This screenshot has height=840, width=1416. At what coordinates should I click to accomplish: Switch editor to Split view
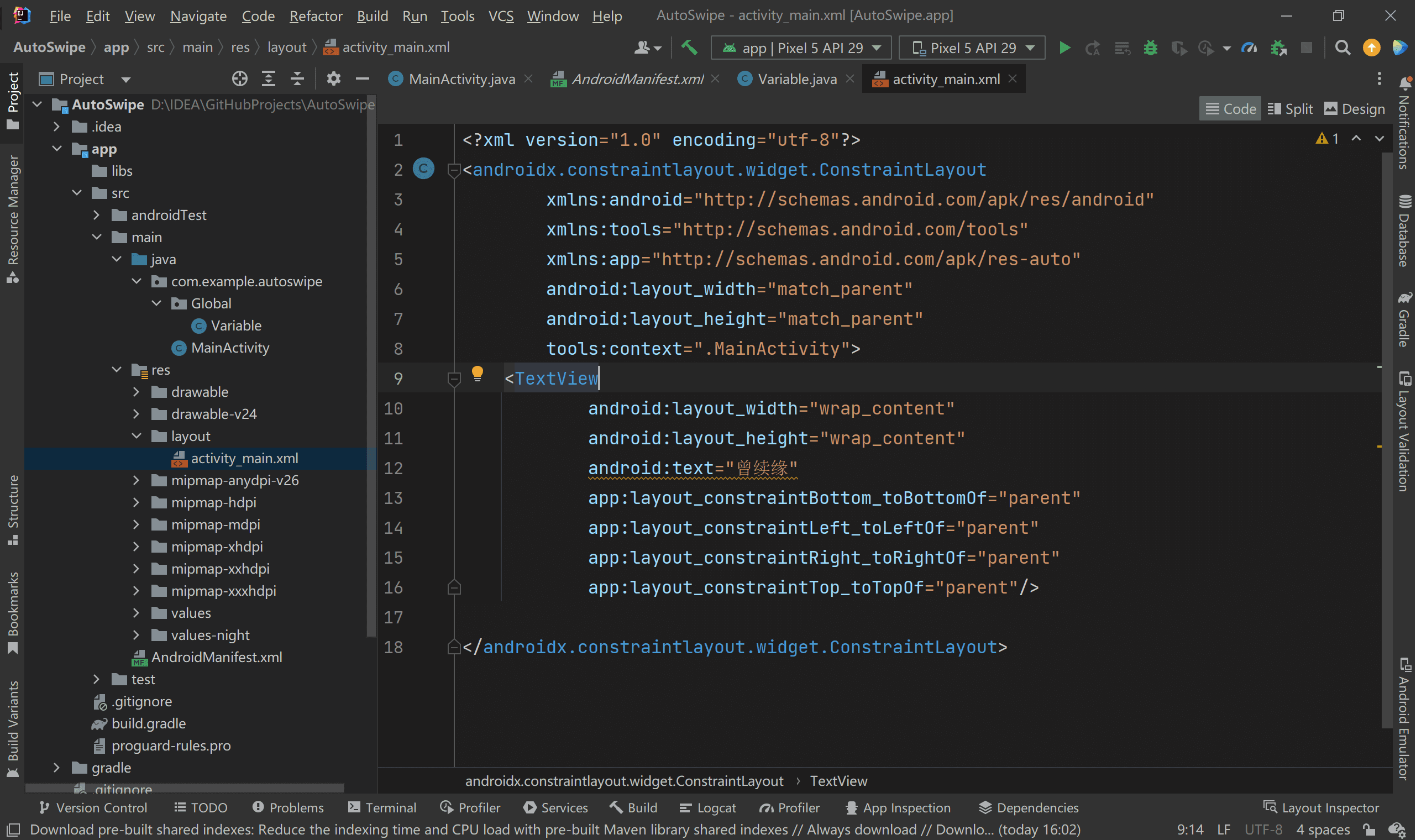[x=1291, y=109]
